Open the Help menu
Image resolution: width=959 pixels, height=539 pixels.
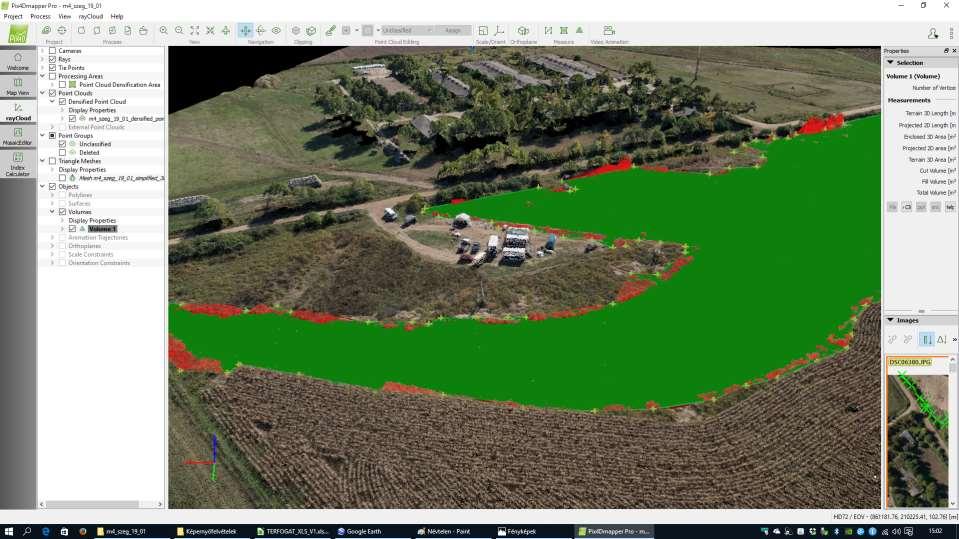pos(117,17)
